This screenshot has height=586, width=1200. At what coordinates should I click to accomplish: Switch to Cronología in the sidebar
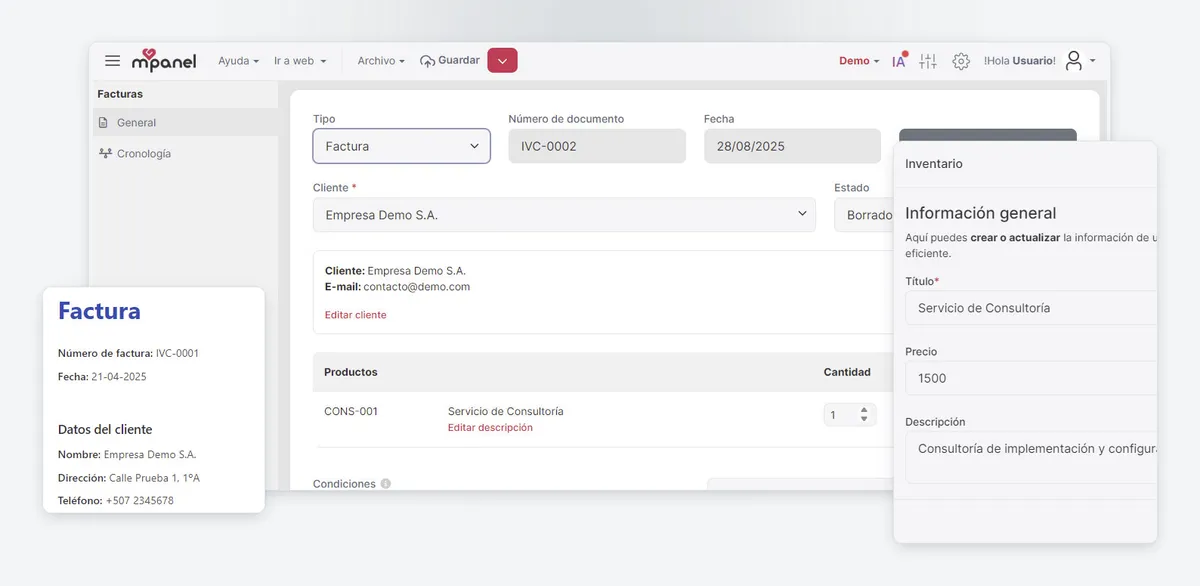(143, 154)
